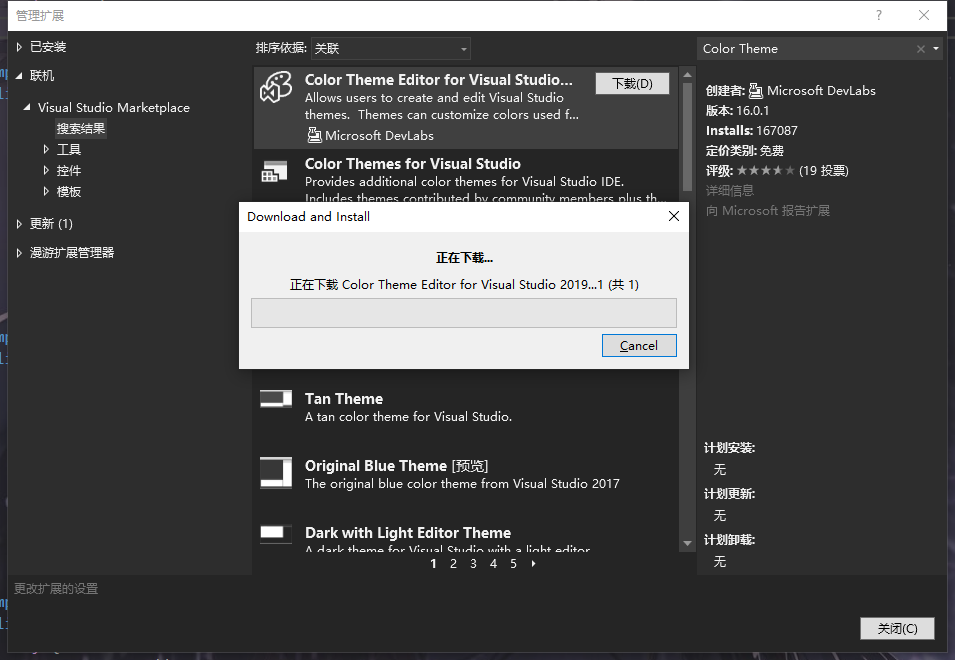The height and width of the screenshot is (660, 955).
Task: Open 更改扩展的设置 link
Action: click(56, 589)
